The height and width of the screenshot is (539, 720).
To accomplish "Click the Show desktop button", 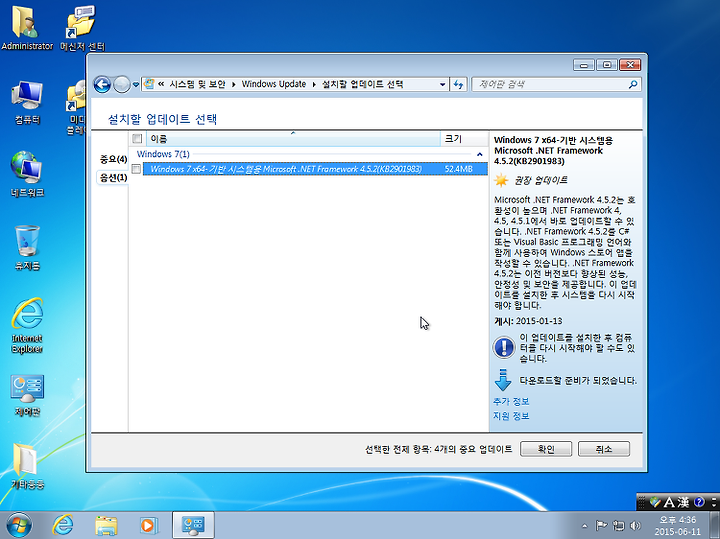I will pyautogui.click(x=714, y=526).
